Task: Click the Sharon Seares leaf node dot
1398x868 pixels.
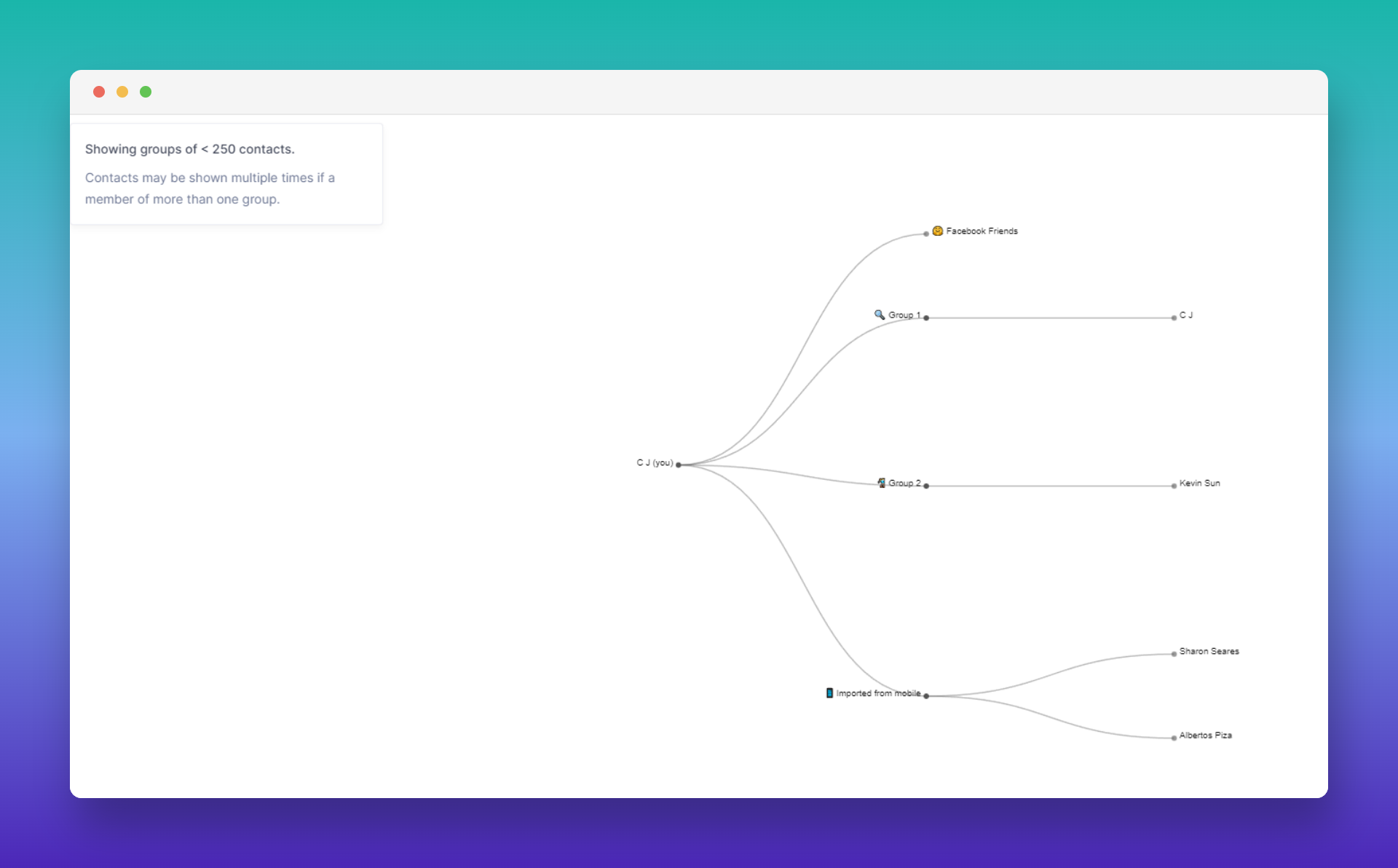Action: 1174,654
